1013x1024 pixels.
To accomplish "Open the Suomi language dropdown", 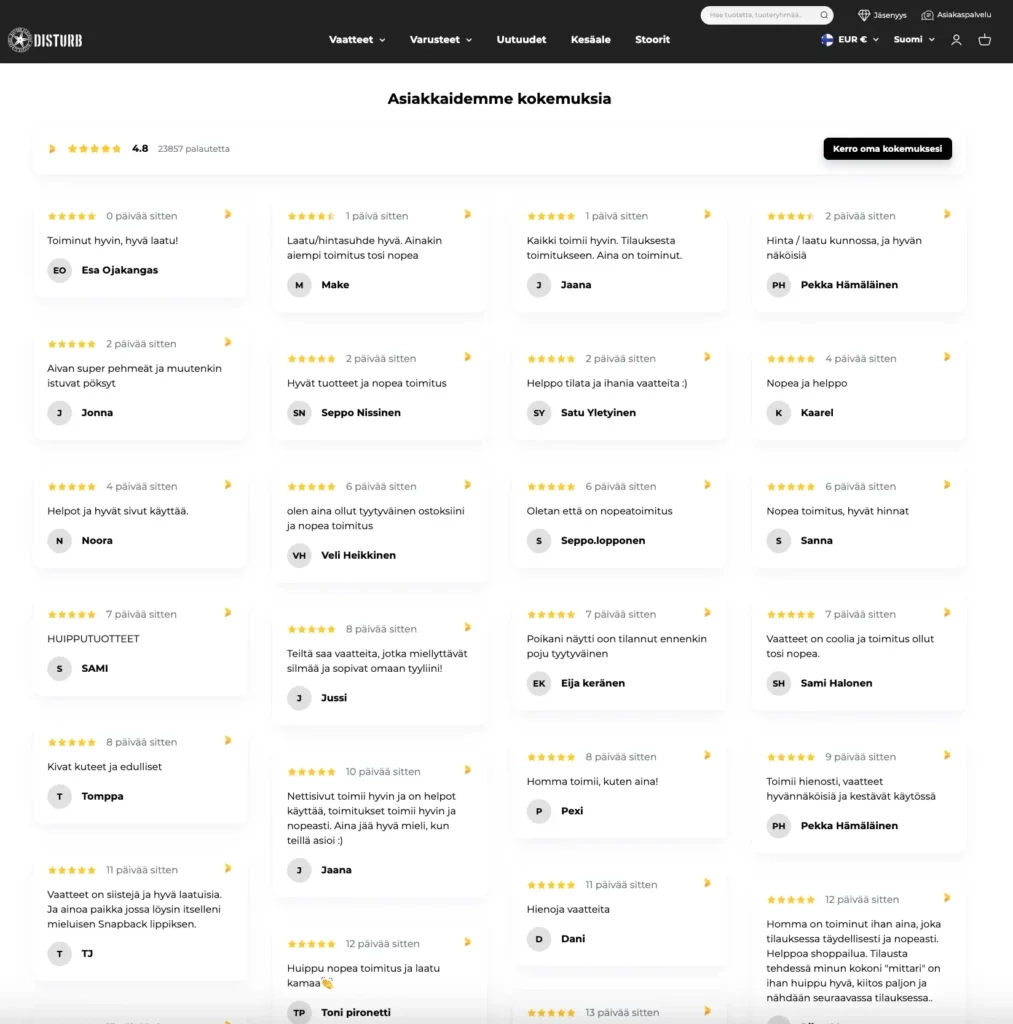I will pos(914,40).
